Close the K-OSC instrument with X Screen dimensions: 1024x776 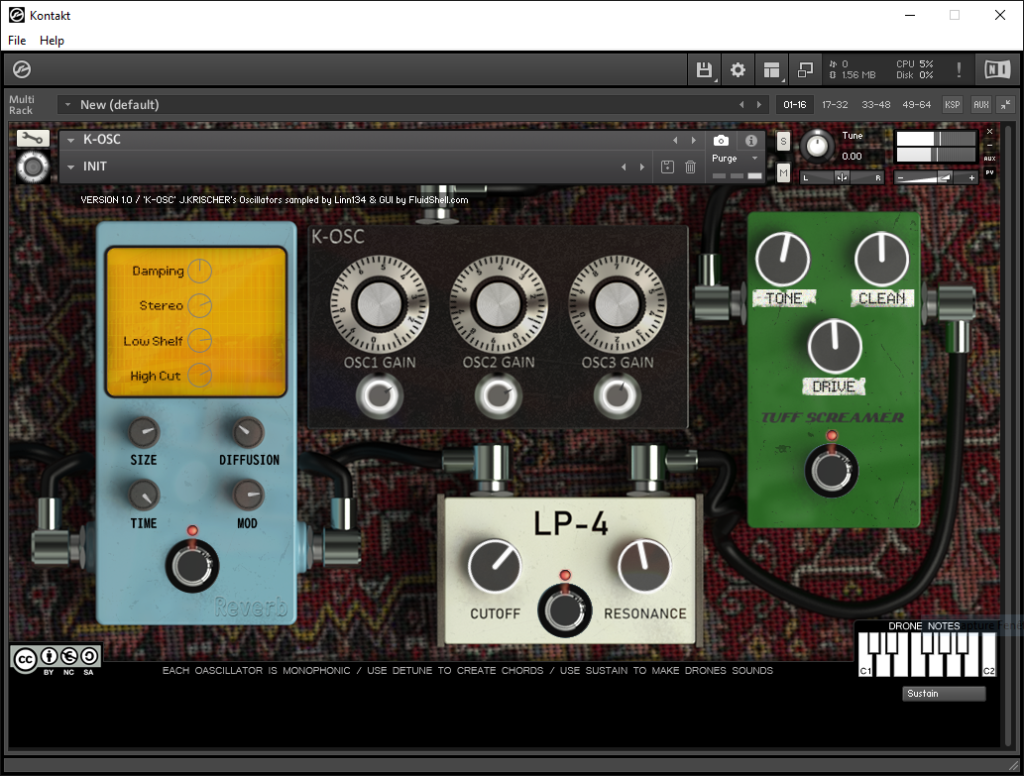989,131
